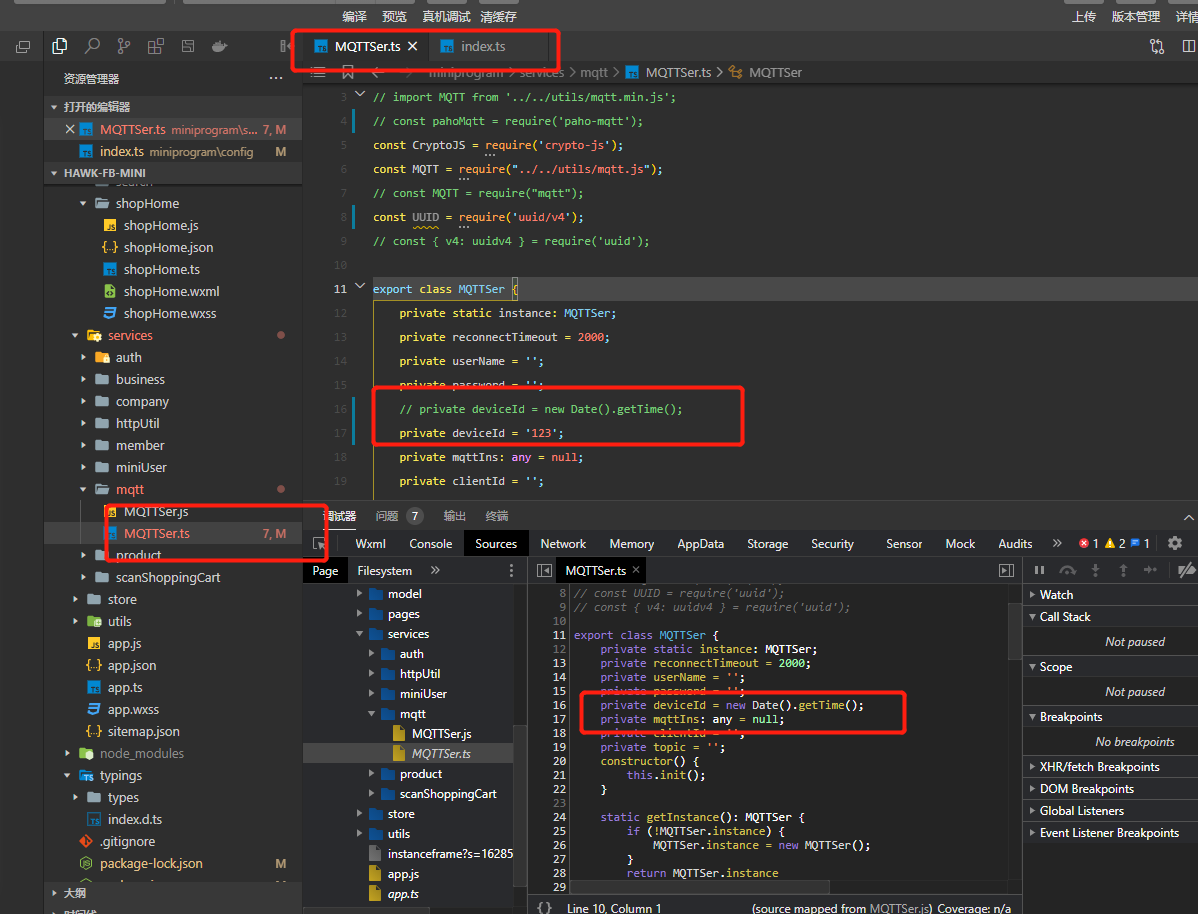Click the compare changes icon in editor top-right
1198x914 pixels.
(1157, 47)
